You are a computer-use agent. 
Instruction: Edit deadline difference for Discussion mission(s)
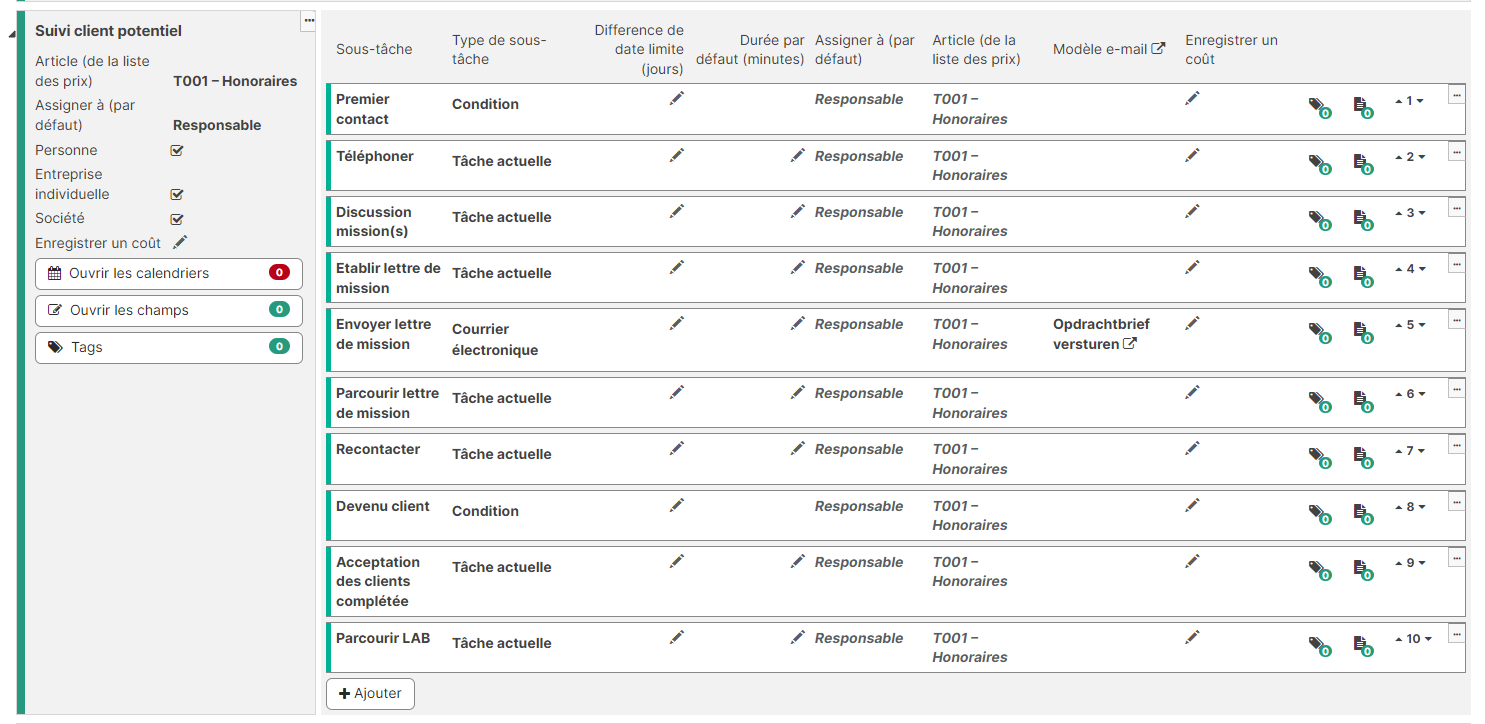point(677,211)
